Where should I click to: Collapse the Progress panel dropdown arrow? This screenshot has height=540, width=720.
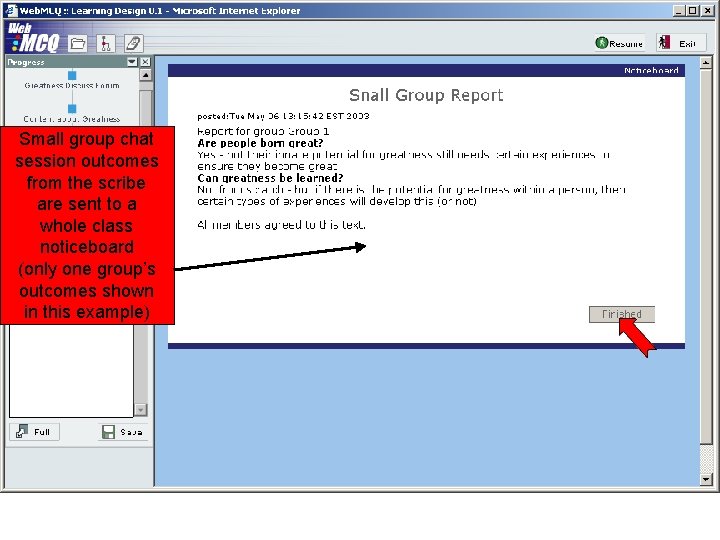tap(132, 62)
